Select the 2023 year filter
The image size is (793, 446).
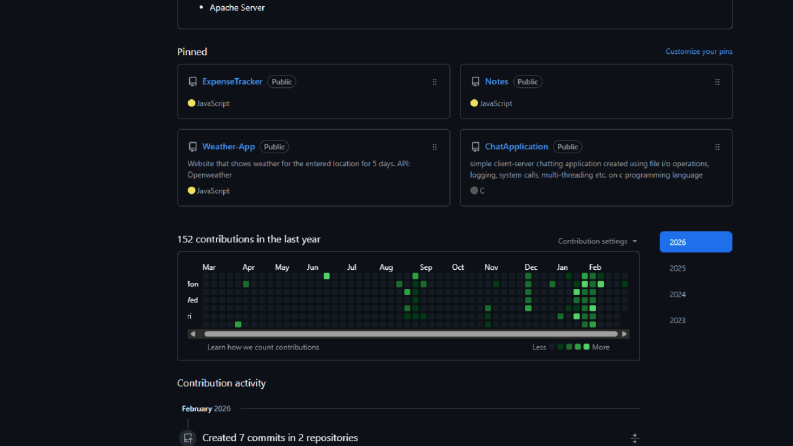(678, 320)
